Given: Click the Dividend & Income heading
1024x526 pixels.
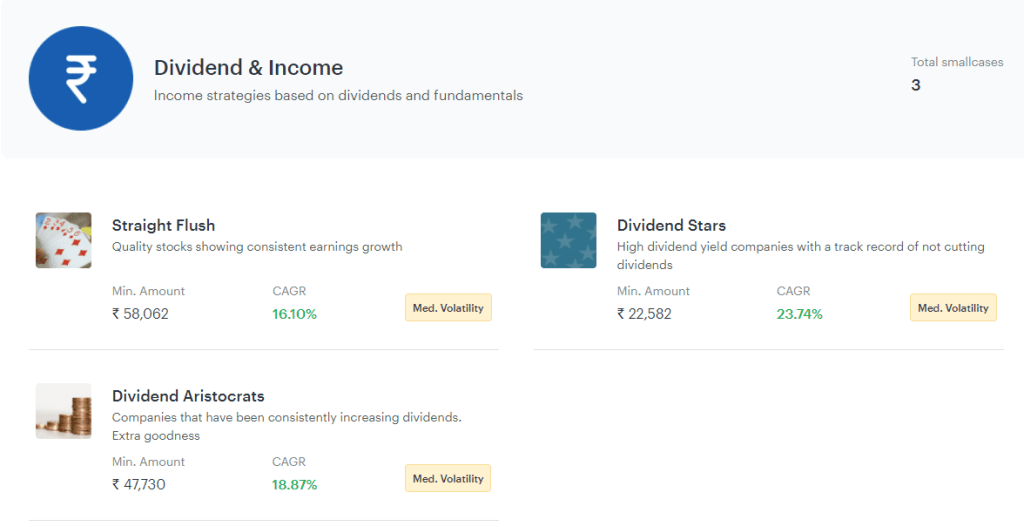Looking at the screenshot, I should pyautogui.click(x=248, y=67).
